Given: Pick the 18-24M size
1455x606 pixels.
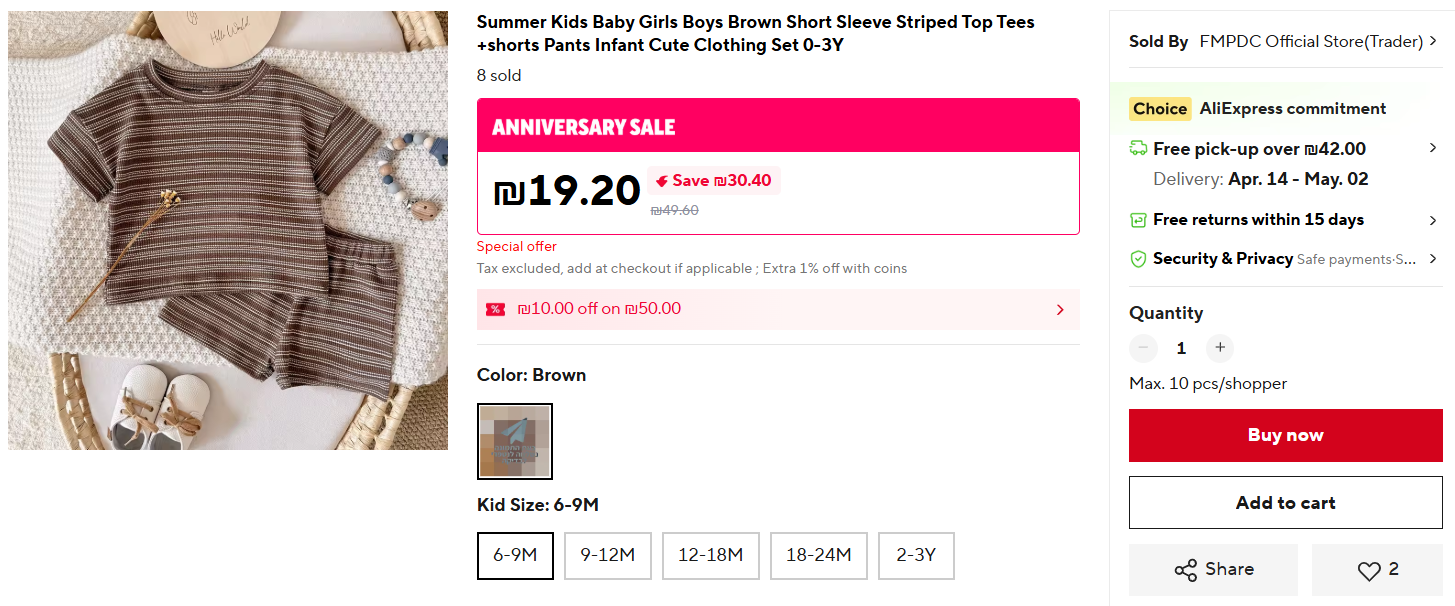Looking at the screenshot, I should (x=818, y=555).
